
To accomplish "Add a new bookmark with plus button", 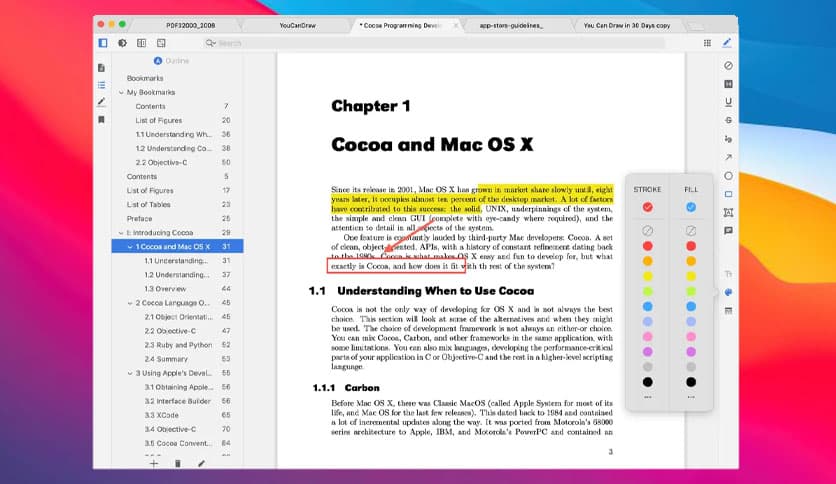I will click(x=154, y=463).
